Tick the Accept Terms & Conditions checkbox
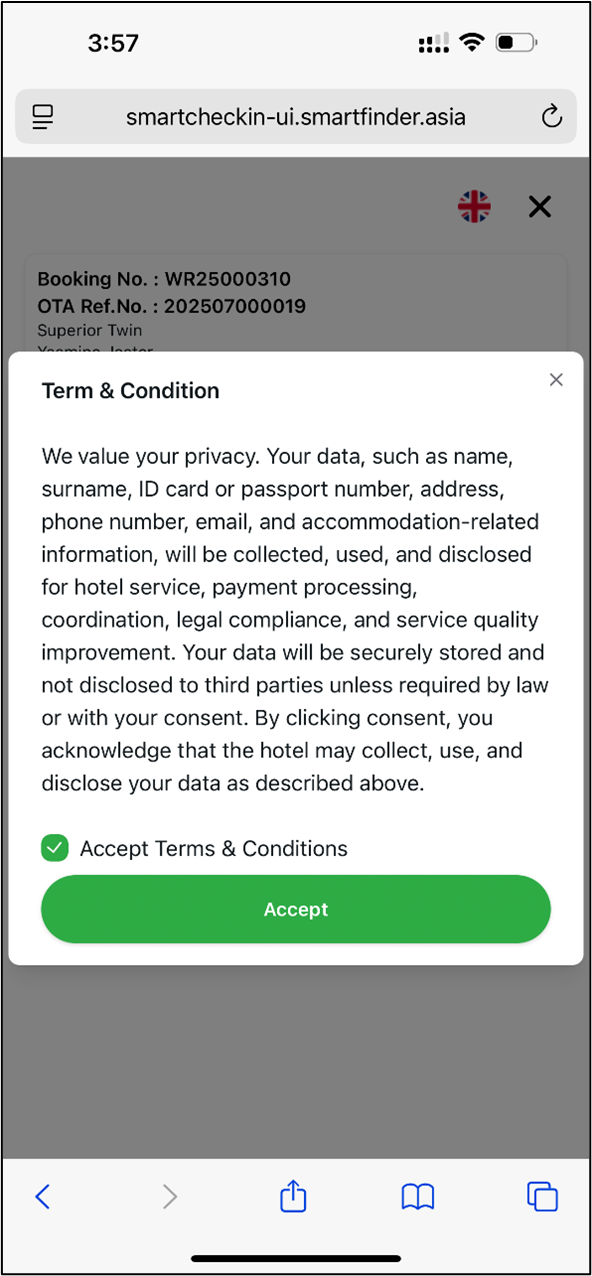The height and width of the screenshot is (1276, 592). tap(54, 848)
